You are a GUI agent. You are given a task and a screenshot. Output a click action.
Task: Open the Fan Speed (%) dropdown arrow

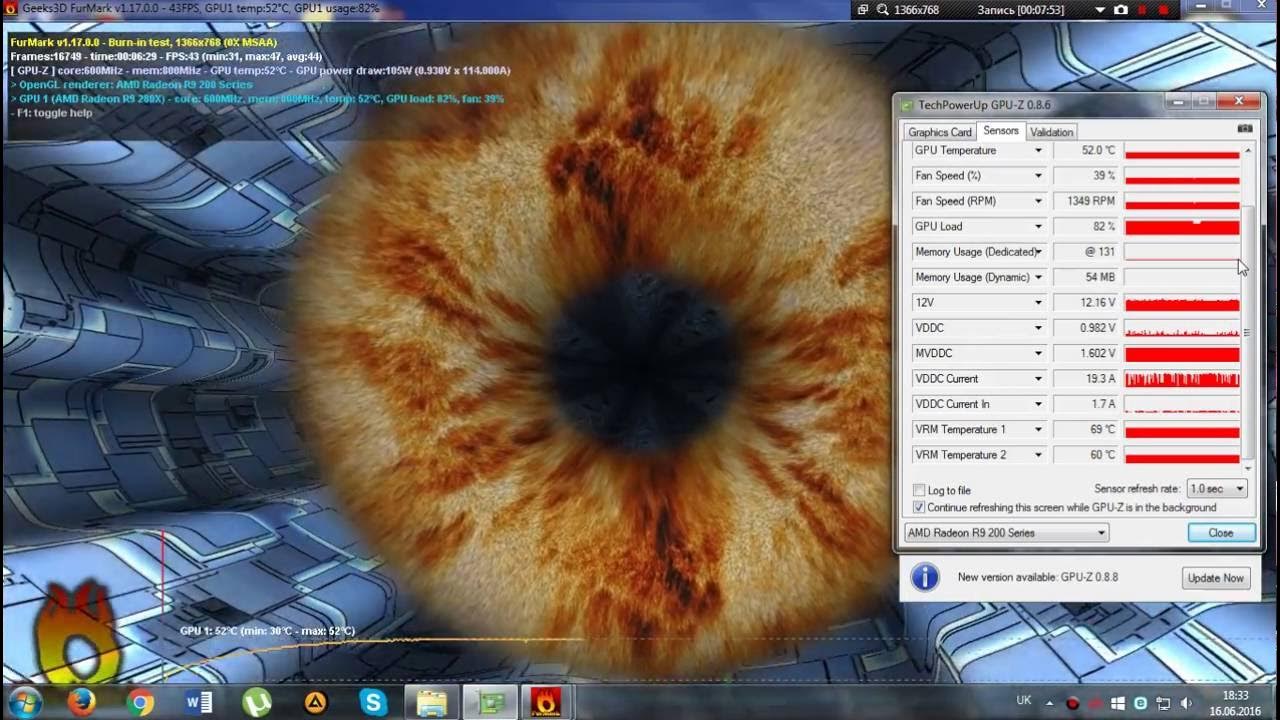[1038, 175]
